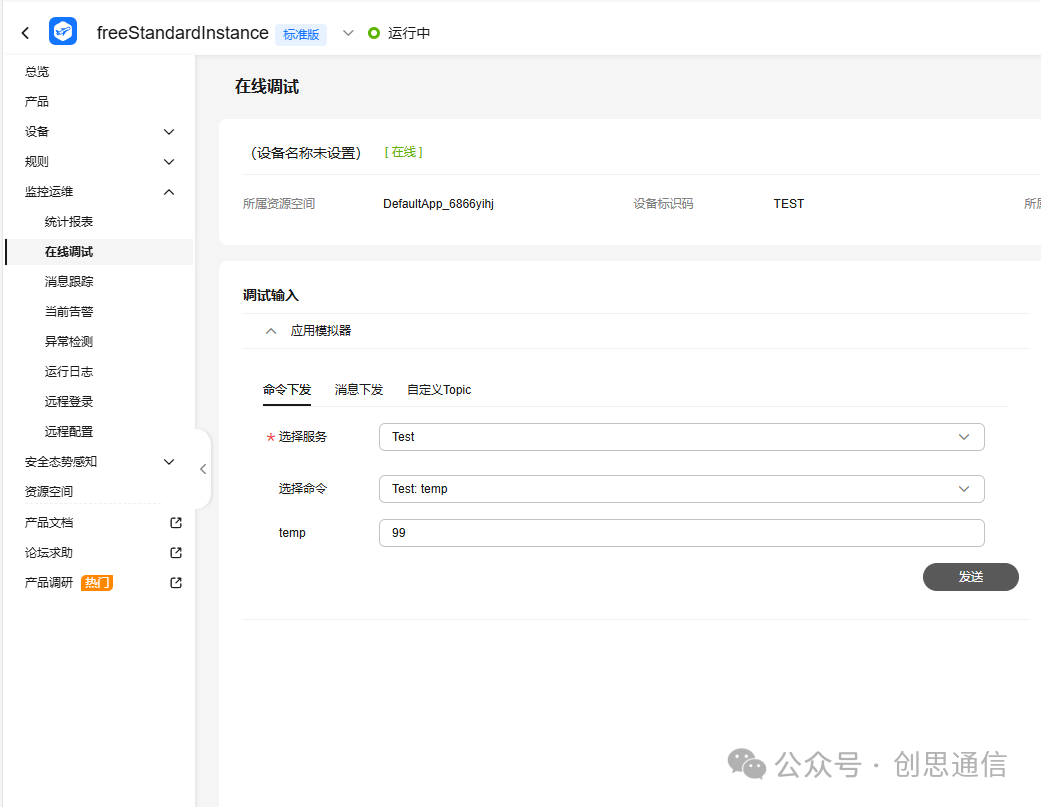Open the 论坛求助 link
The width and height of the screenshot is (1041, 807).
tap(49, 553)
